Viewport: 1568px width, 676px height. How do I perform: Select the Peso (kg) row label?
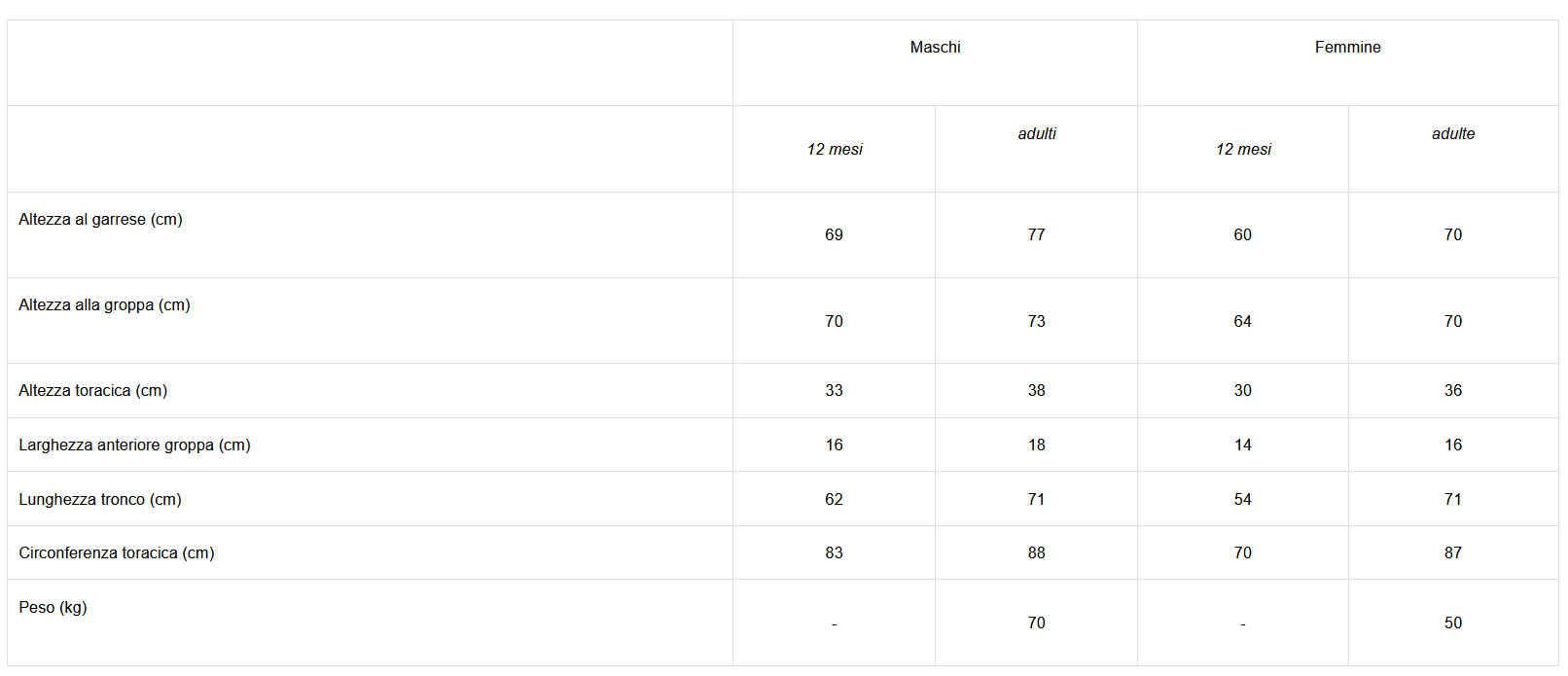[53, 607]
